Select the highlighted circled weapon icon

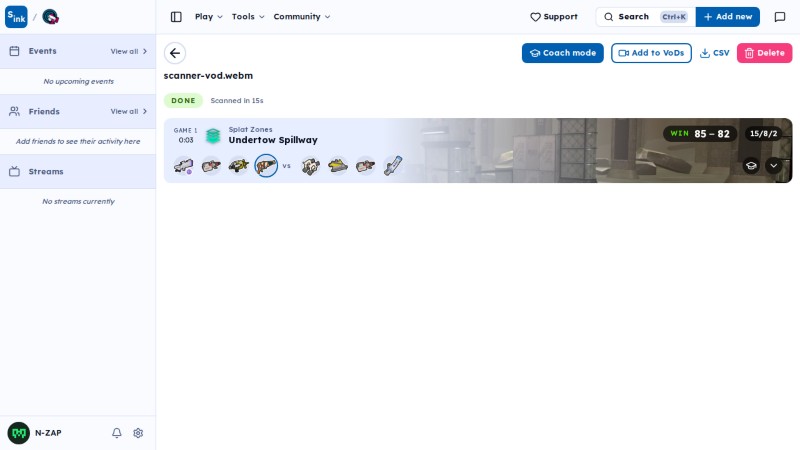pos(266,166)
